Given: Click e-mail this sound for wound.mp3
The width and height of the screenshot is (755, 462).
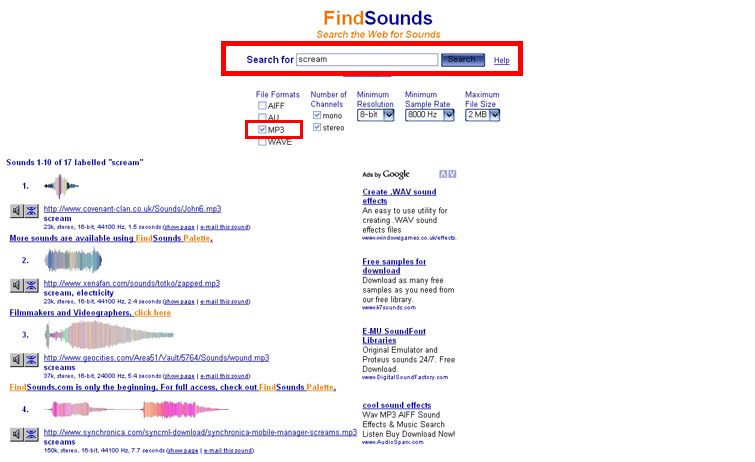Looking at the screenshot, I should [224, 376].
